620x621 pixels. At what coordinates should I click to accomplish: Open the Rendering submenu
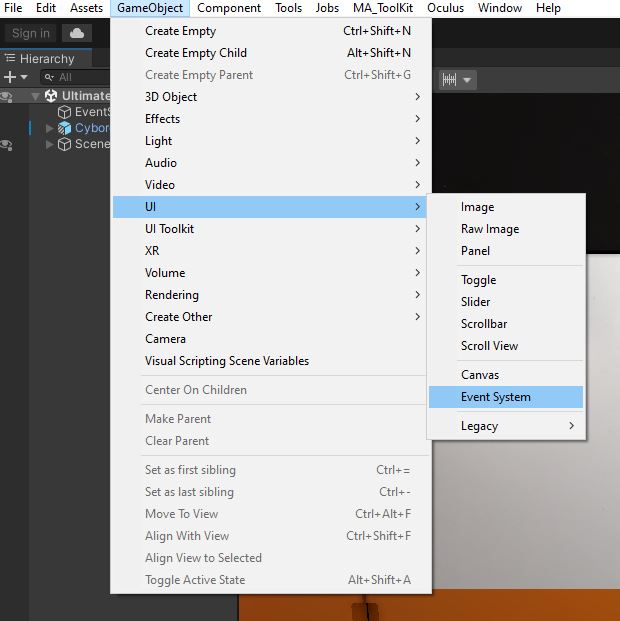(x=270, y=295)
